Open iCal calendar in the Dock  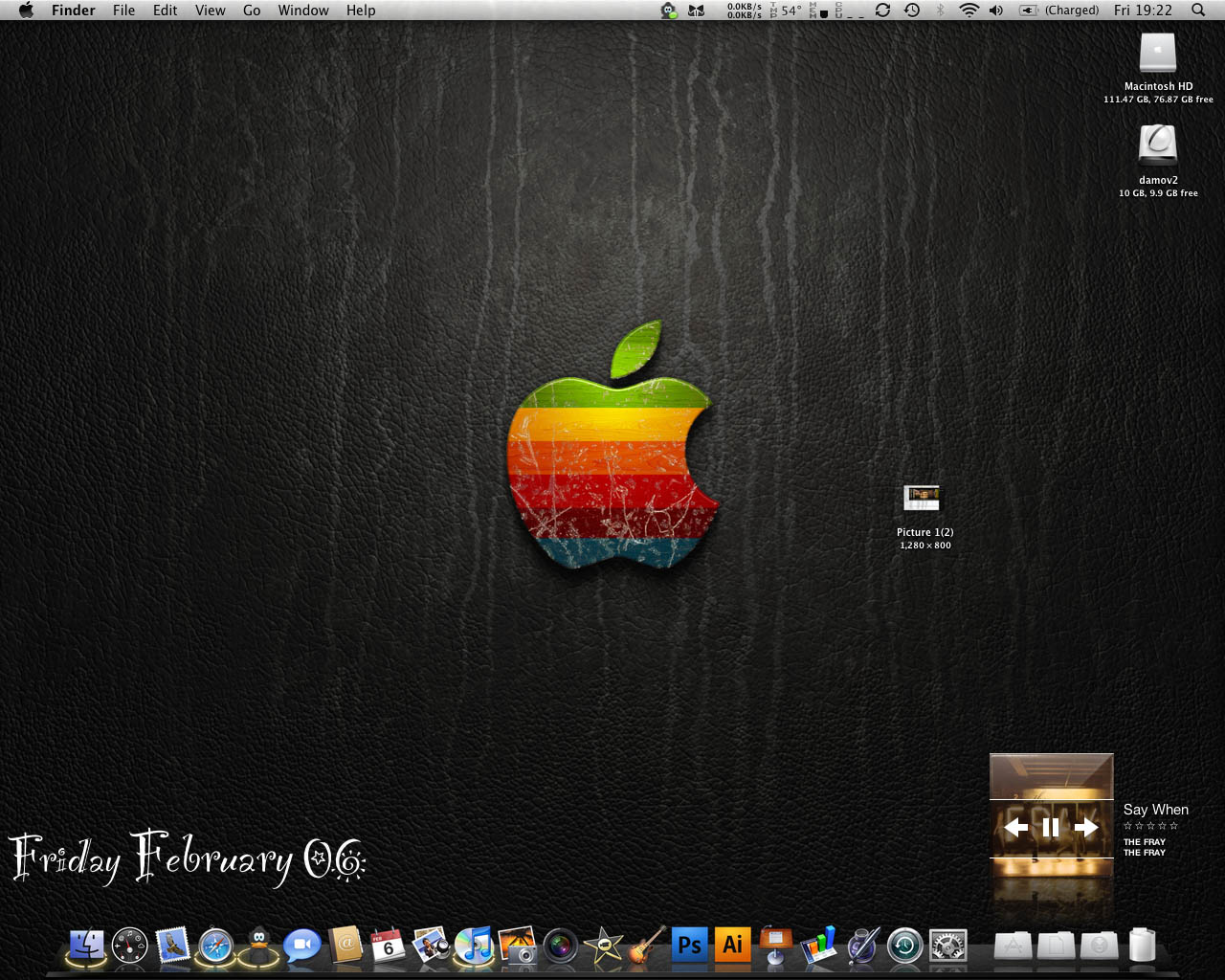[x=388, y=945]
